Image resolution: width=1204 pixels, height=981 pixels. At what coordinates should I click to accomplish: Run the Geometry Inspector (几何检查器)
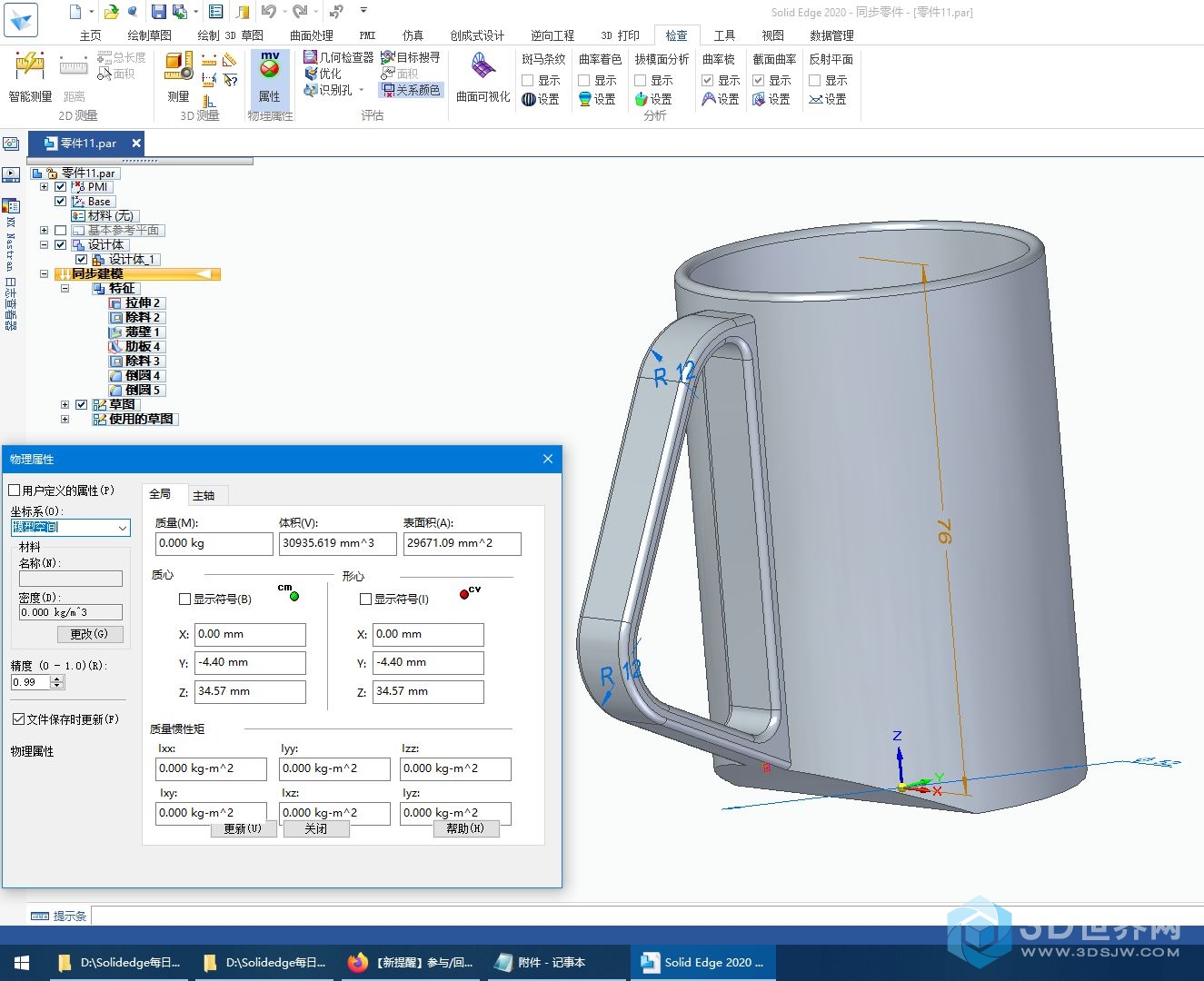pyautogui.click(x=338, y=57)
